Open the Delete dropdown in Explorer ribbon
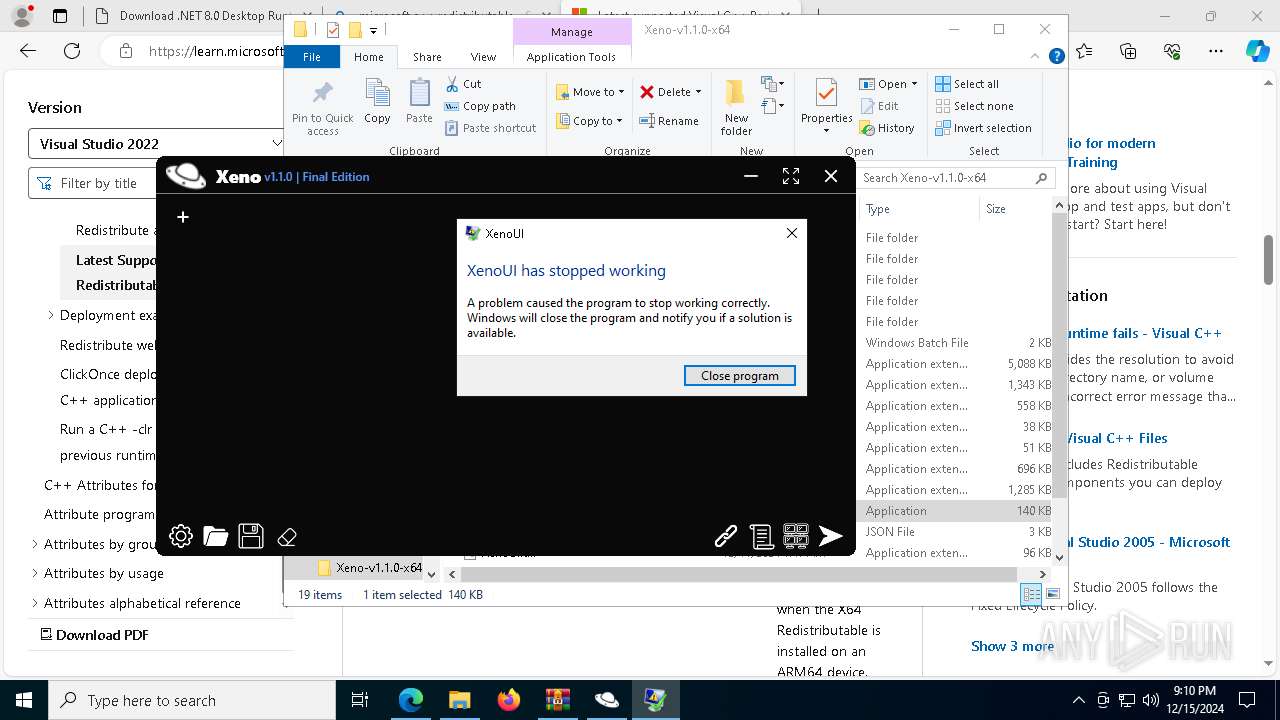Image resolution: width=1280 pixels, height=720 pixels. pos(671,92)
